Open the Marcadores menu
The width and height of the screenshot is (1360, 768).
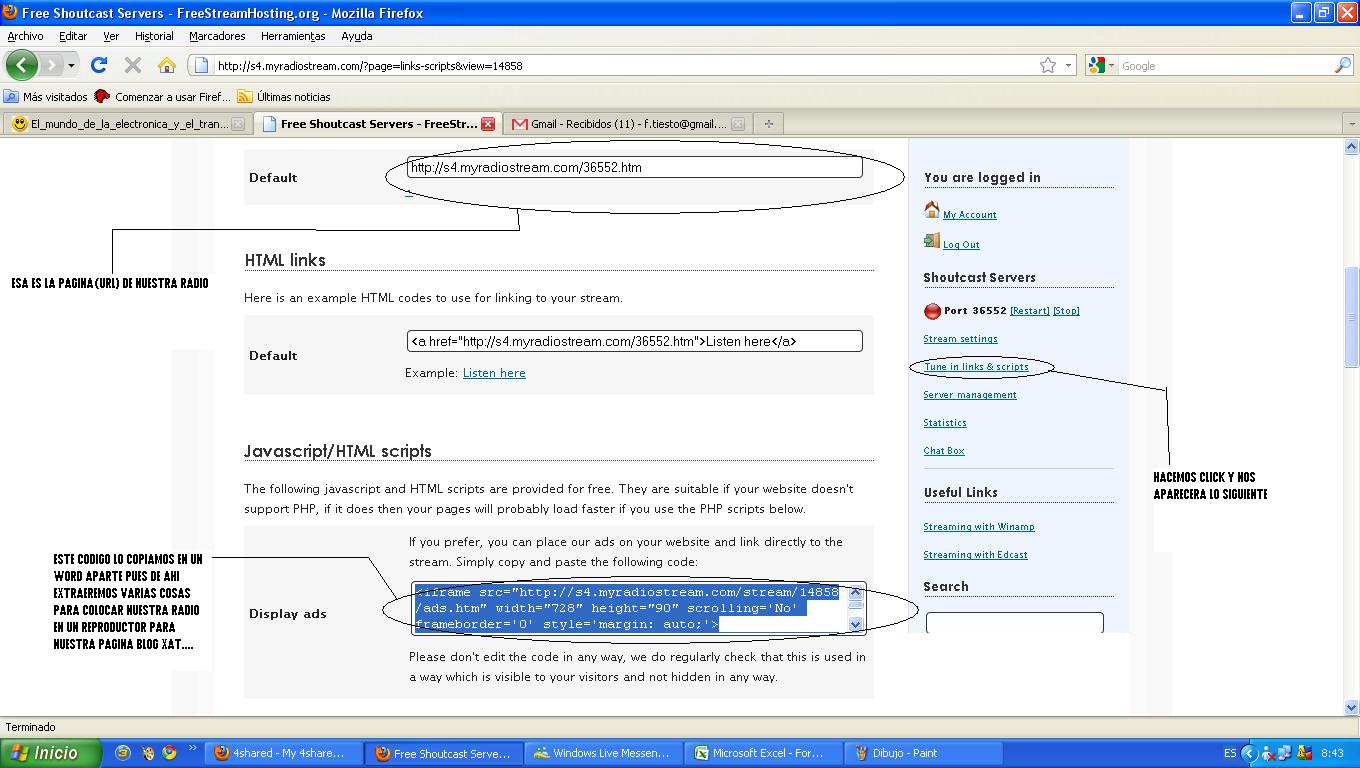(217, 36)
